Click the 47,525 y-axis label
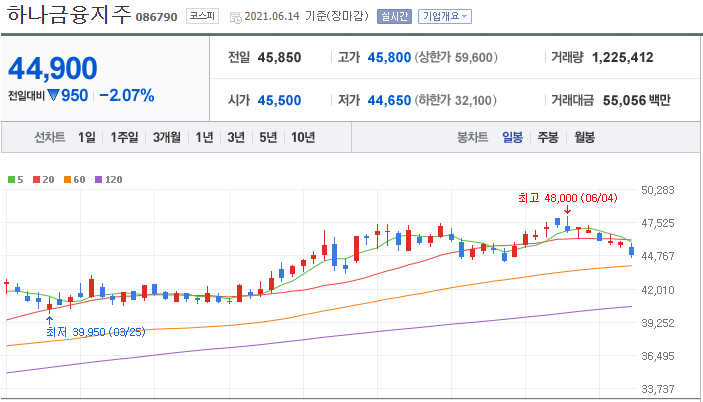 [x=657, y=223]
